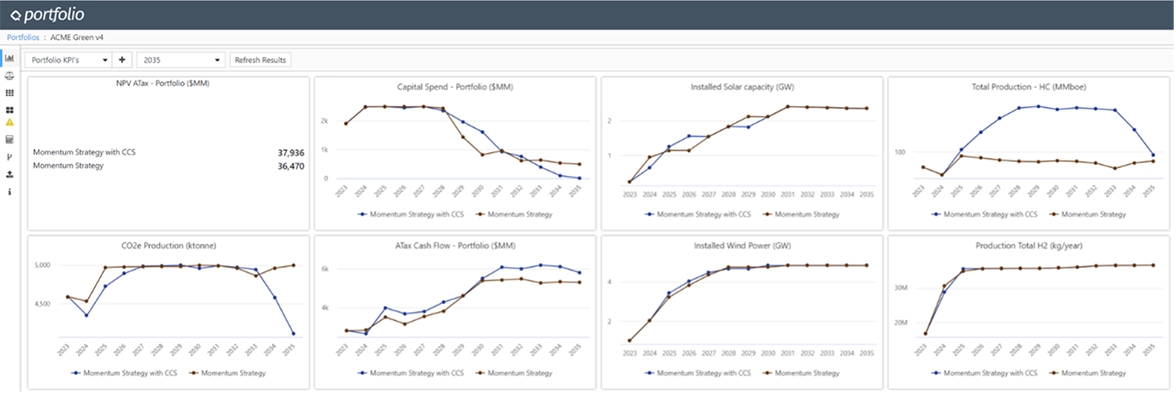Screen dimensions: 1176x394
Task: Select the four-tile layout sidebar icon
Action: pyautogui.click(x=10, y=110)
